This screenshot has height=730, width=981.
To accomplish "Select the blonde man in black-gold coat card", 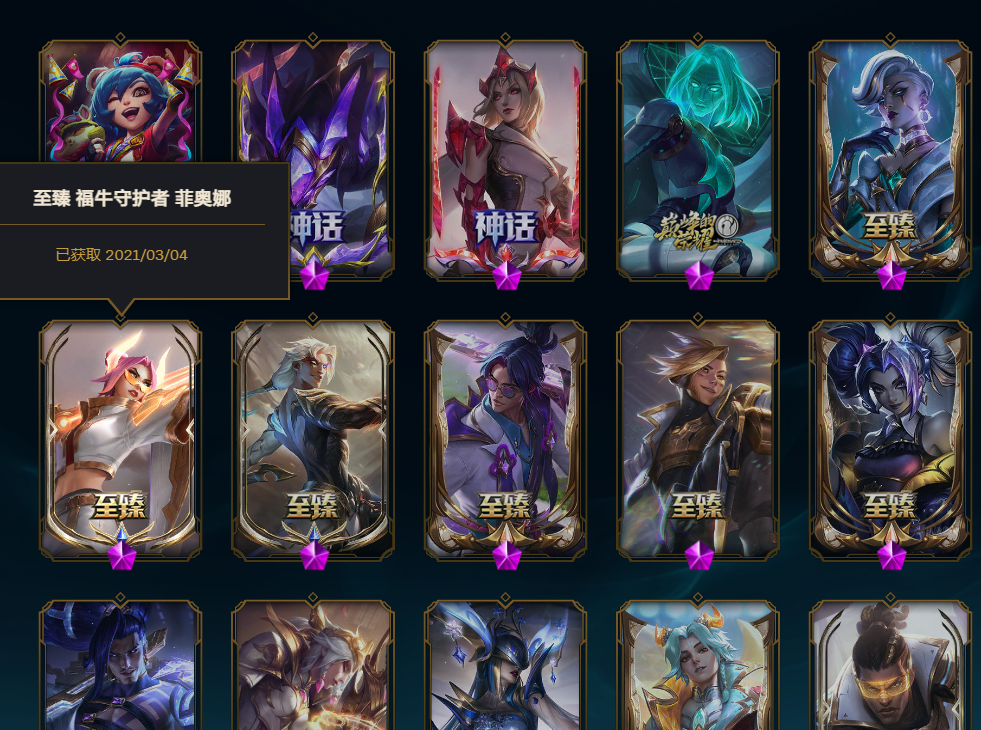I will pos(698,439).
